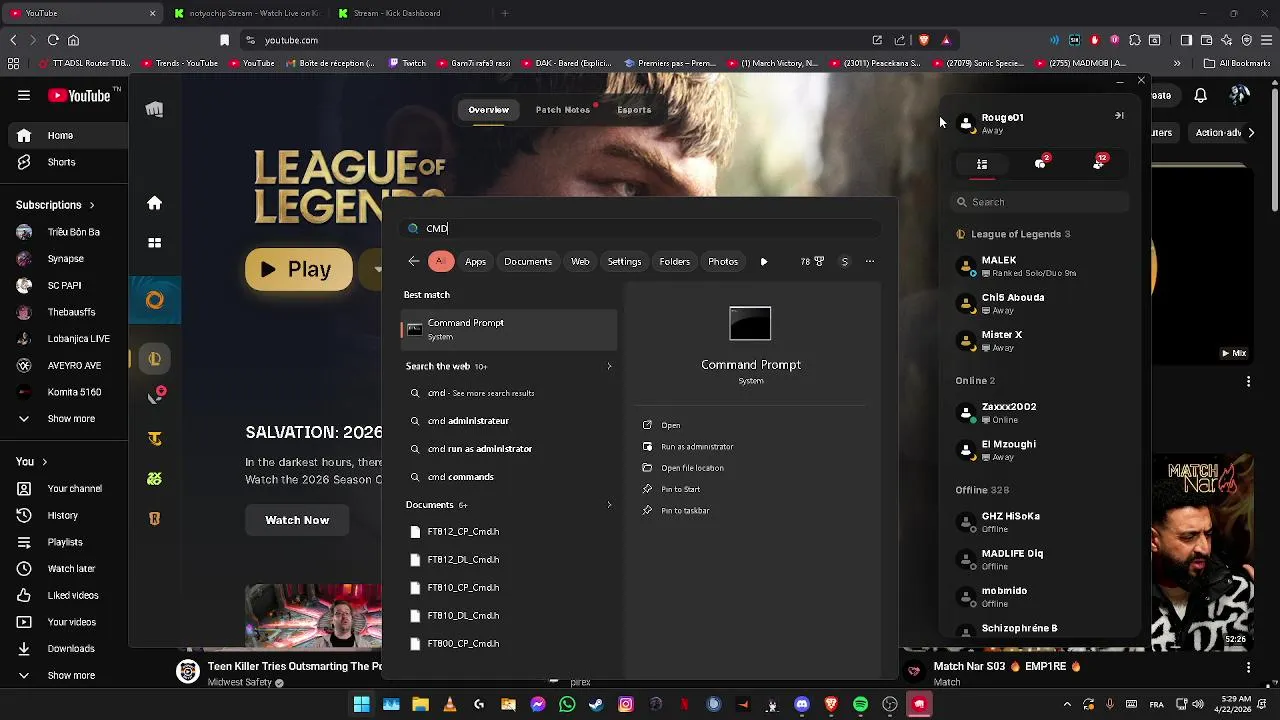Select the Valorant game icon

(154, 397)
